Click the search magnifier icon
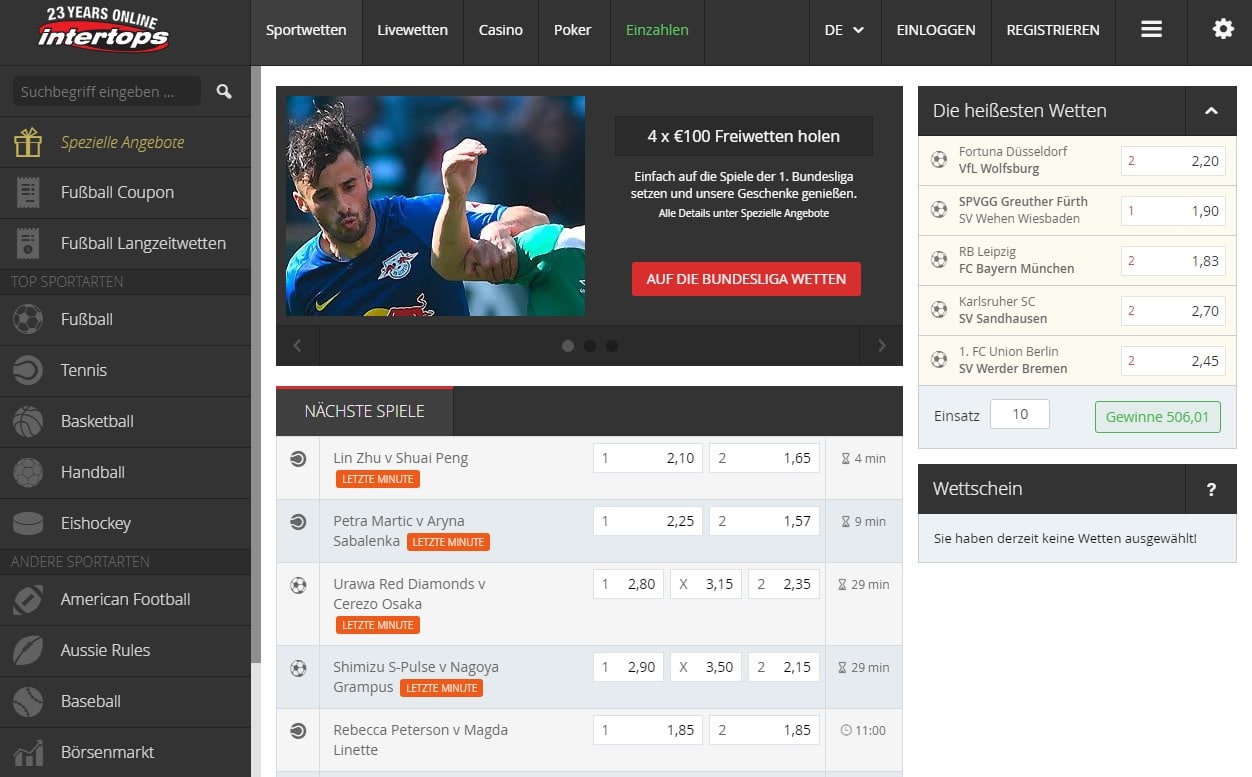Screen dimensions: 1252x777 point(224,91)
